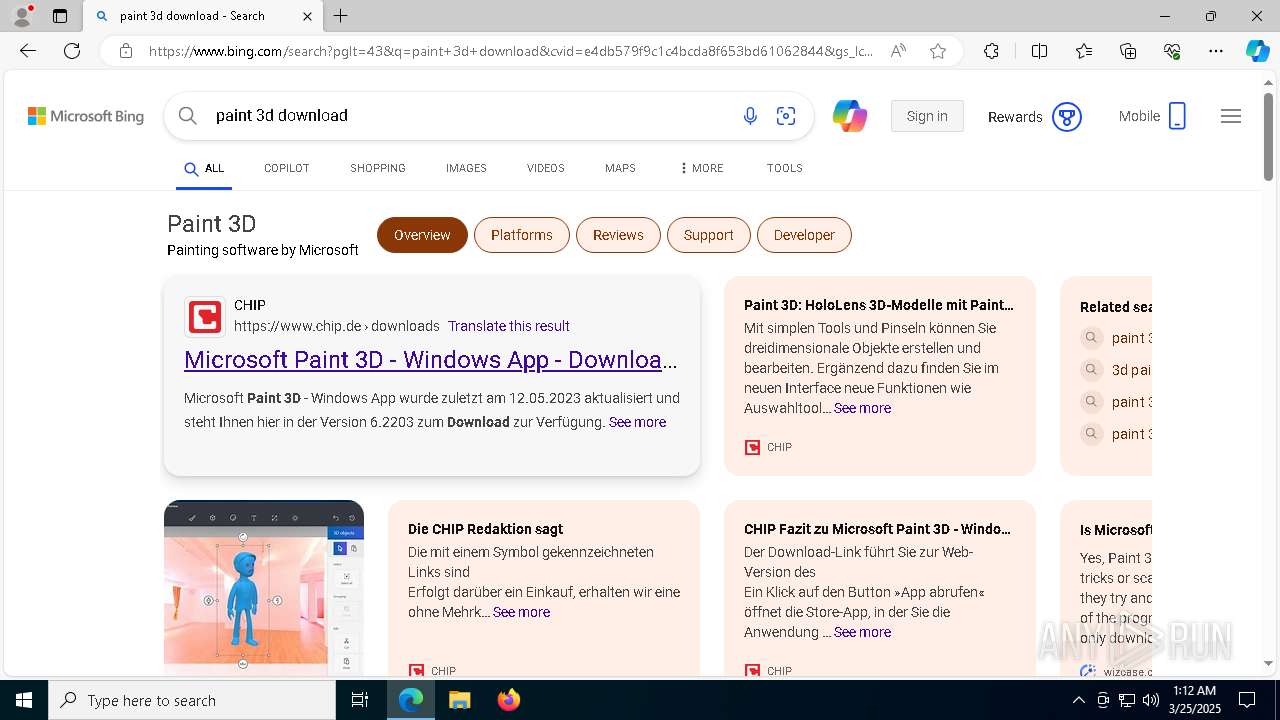Expand the MORE search categories menu

[701, 168]
